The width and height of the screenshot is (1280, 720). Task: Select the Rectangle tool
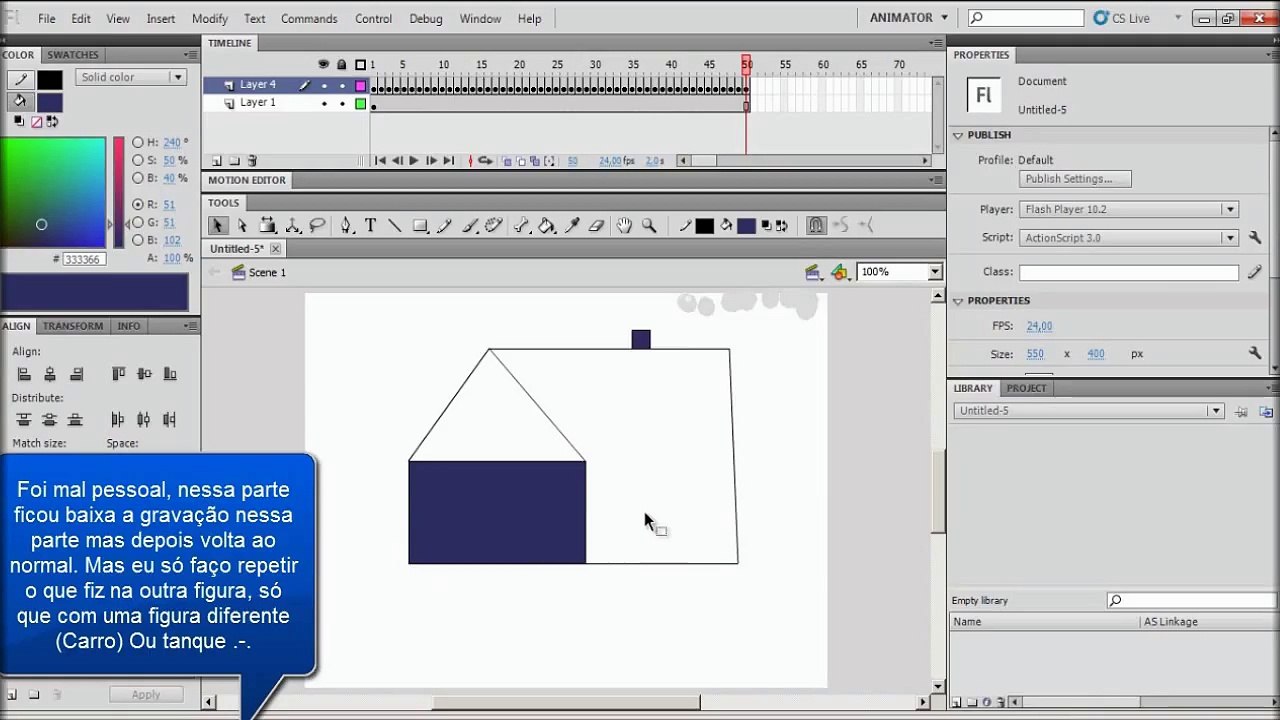click(x=420, y=226)
